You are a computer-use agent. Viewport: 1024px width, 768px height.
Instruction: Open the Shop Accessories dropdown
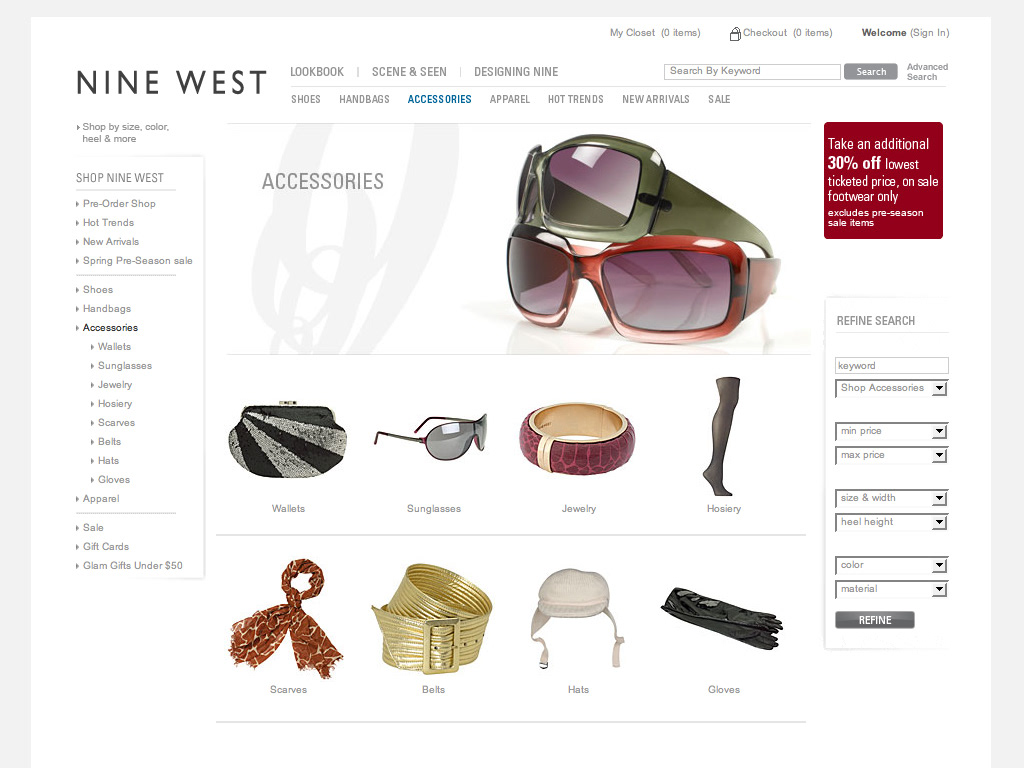tap(891, 388)
